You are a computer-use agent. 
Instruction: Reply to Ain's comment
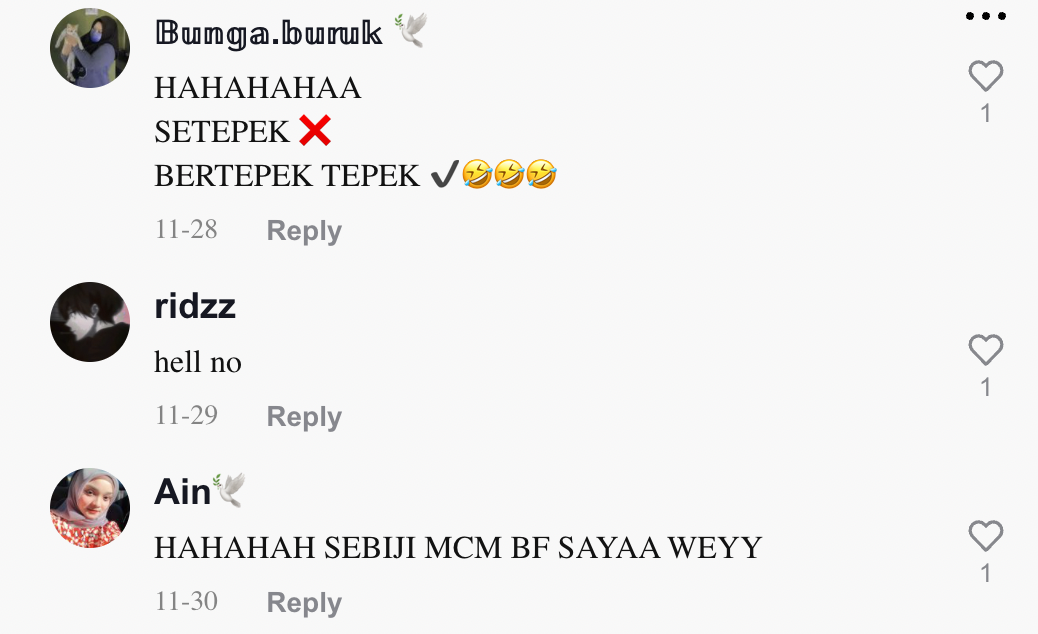304,602
